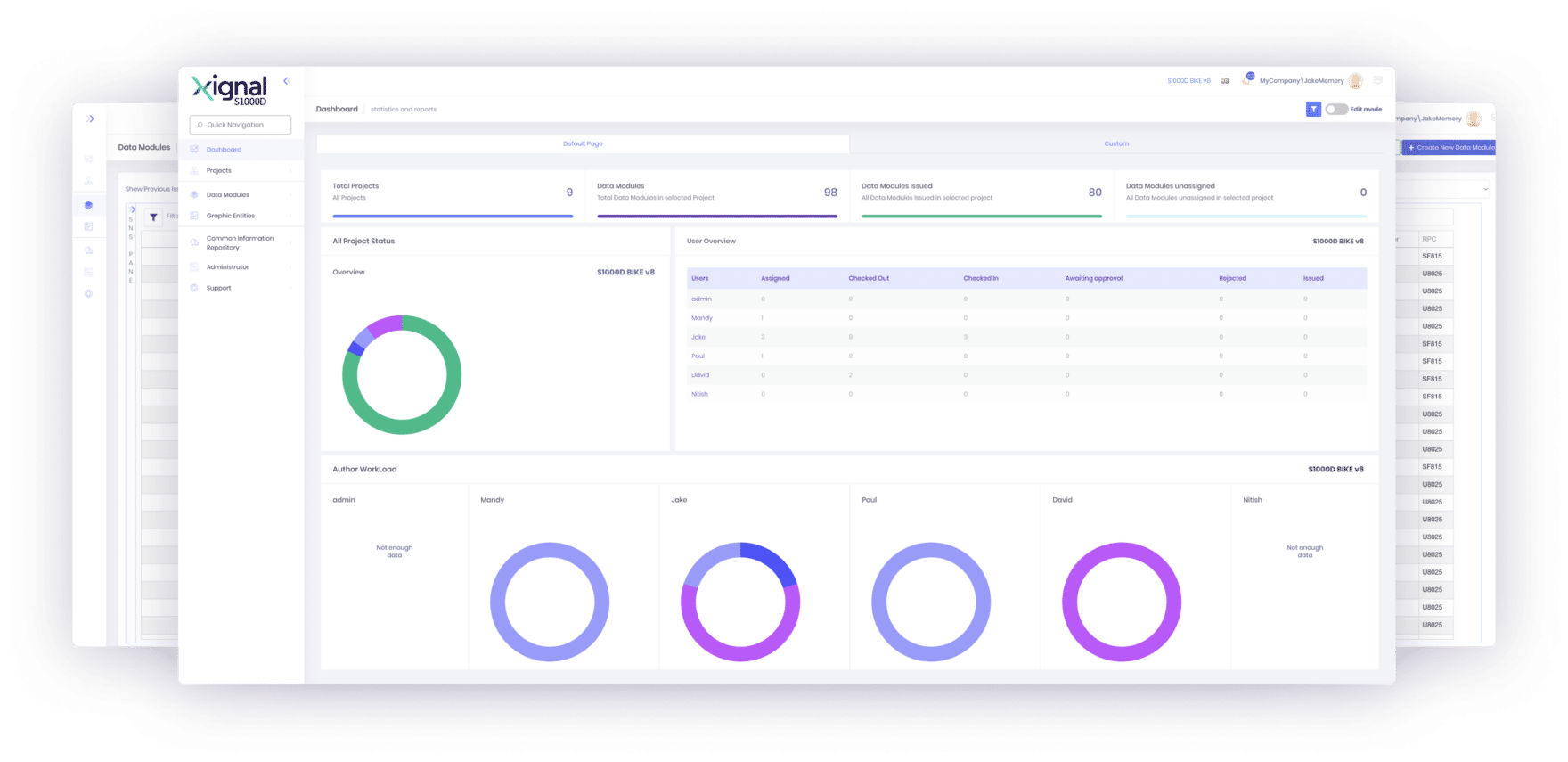The height and width of the screenshot is (762, 1568).
Task: Open user Jake in User Overview table
Action: click(x=698, y=337)
